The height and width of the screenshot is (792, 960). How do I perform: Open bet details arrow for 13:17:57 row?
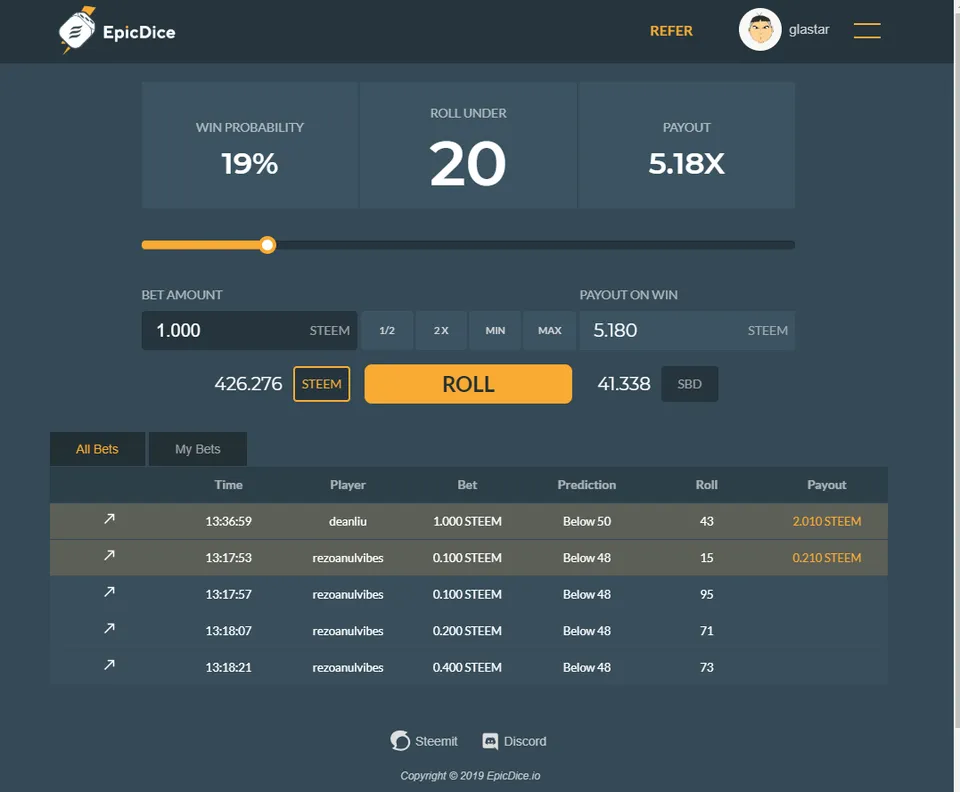109,592
